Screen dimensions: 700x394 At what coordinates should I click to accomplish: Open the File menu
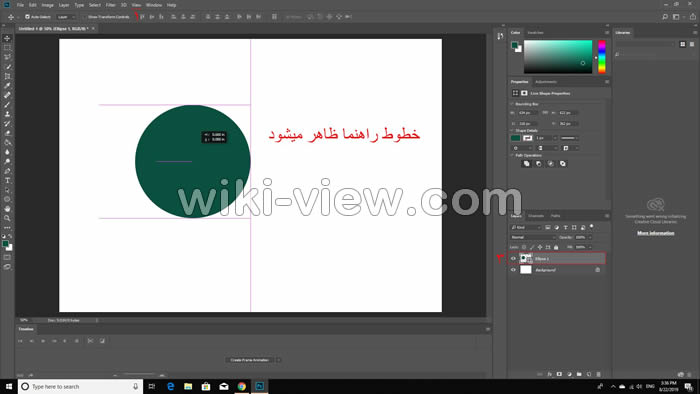click(x=21, y=5)
